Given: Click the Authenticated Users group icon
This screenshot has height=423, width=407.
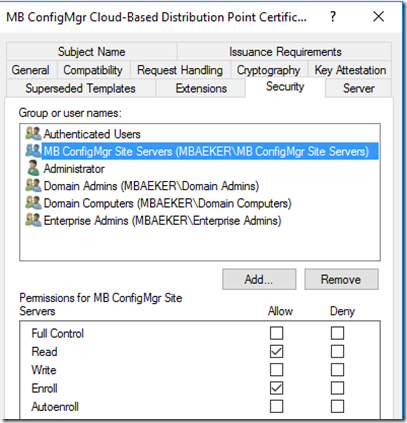Looking at the screenshot, I should click(x=33, y=133).
